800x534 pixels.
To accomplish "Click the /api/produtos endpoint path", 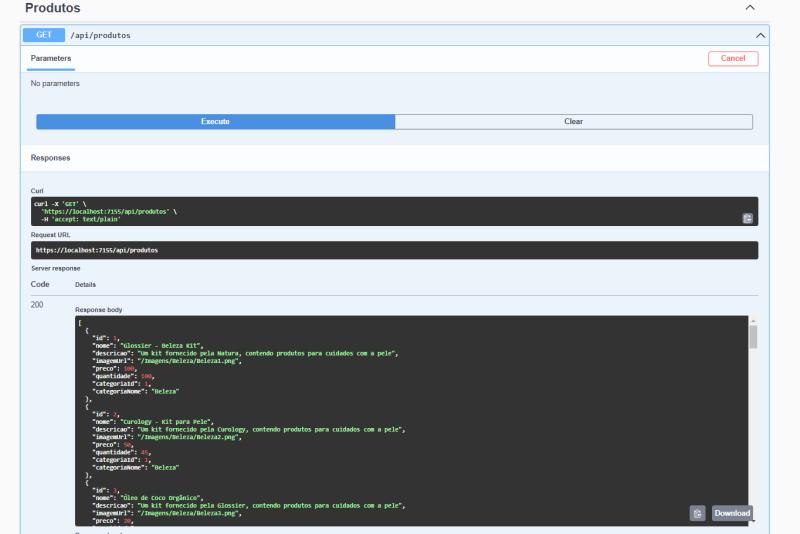I will pos(101,35).
